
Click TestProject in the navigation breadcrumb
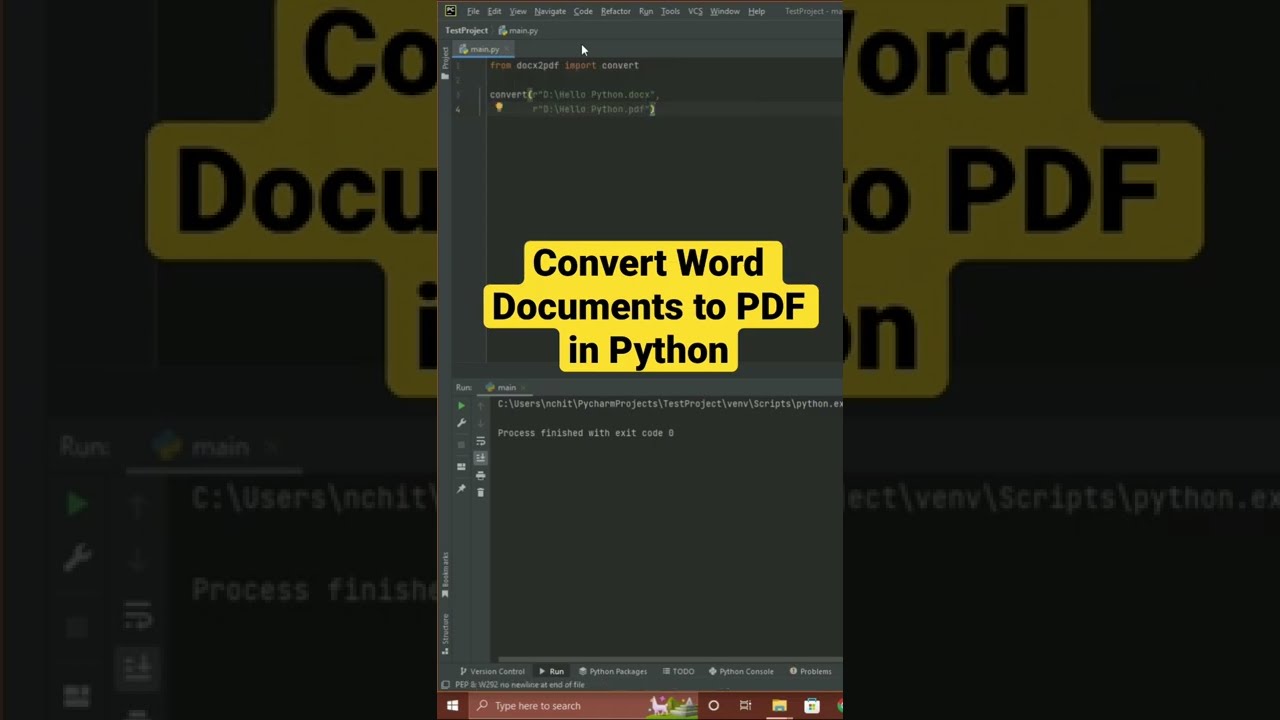click(x=467, y=30)
